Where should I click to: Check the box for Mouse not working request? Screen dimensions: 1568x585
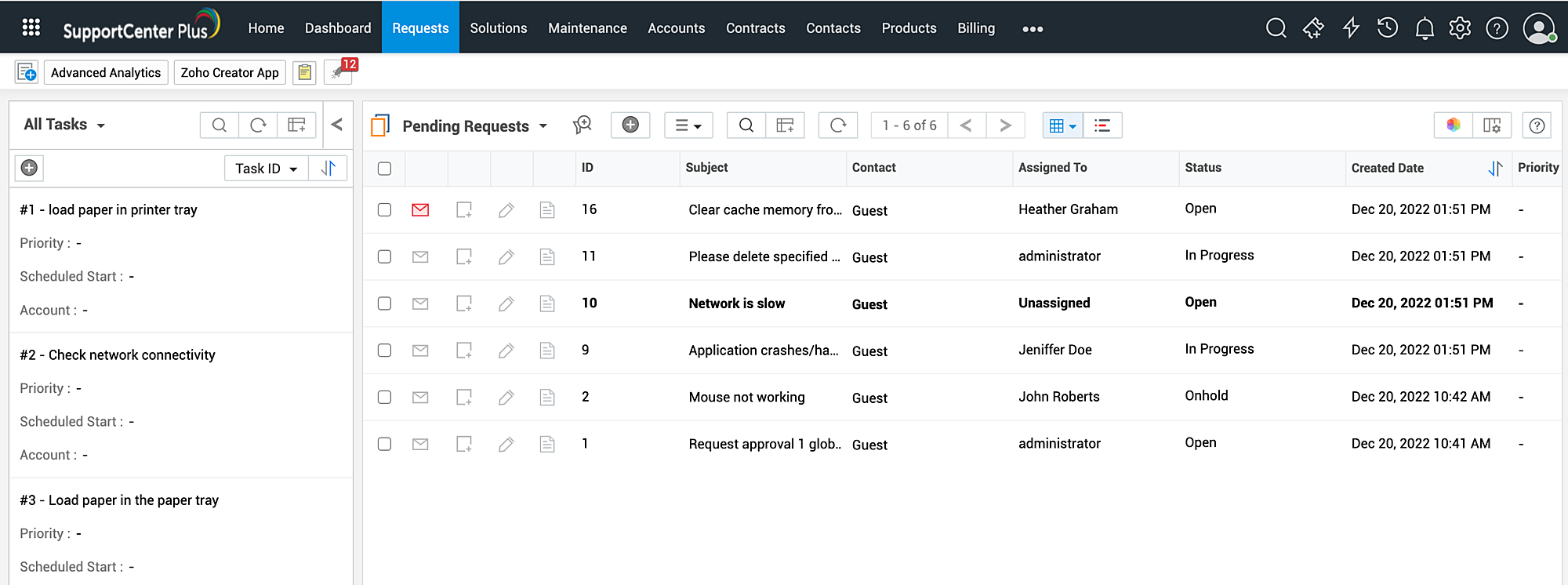(384, 398)
